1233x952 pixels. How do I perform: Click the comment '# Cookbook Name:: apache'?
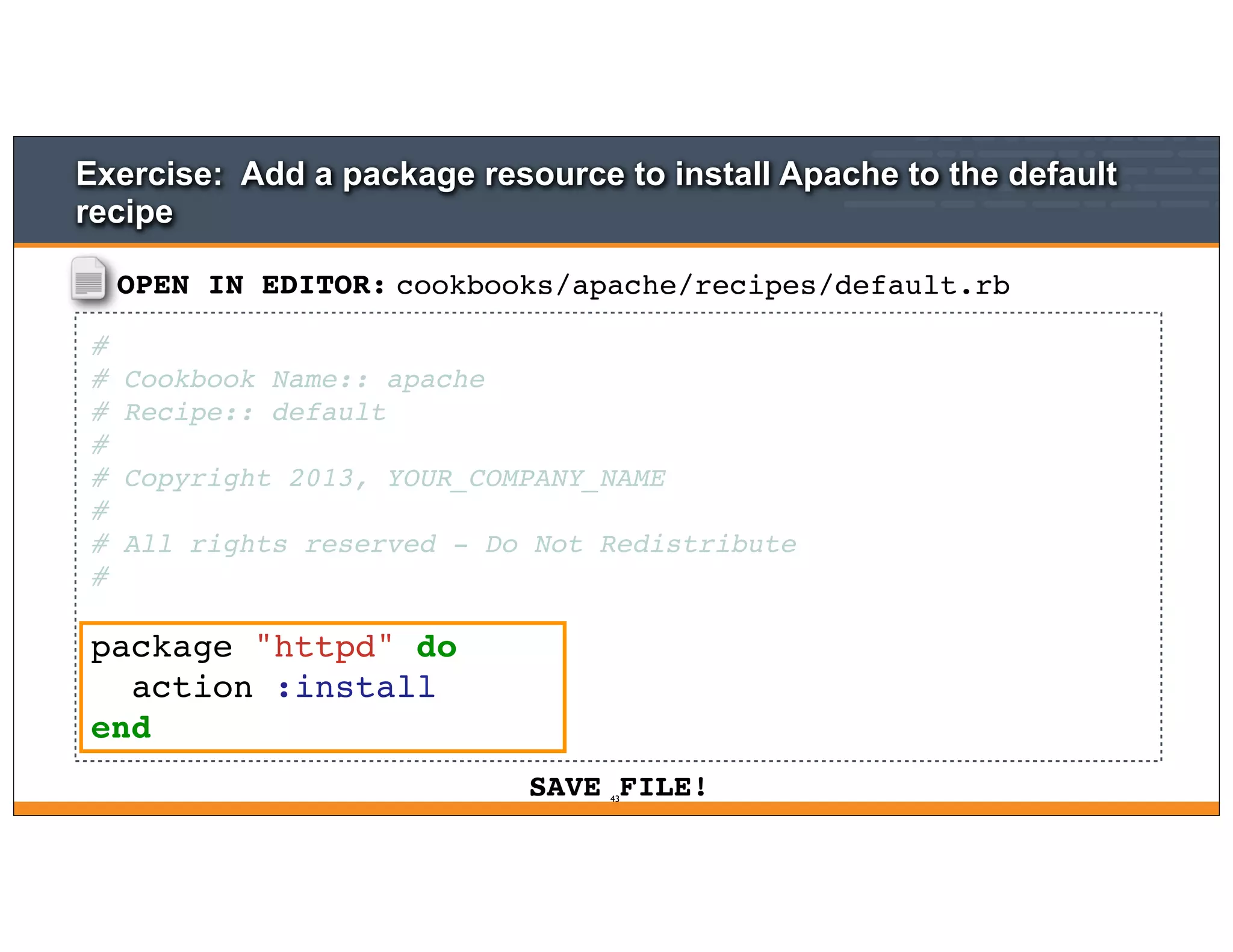click(x=288, y=380)
